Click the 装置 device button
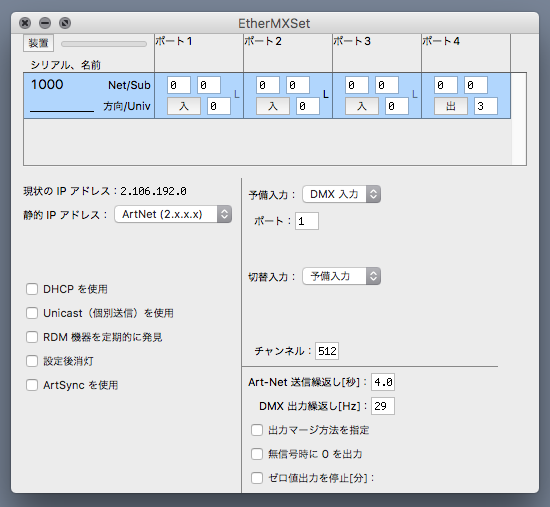The width and height of the screenshot is (550, 507). (x=38, y=43)
